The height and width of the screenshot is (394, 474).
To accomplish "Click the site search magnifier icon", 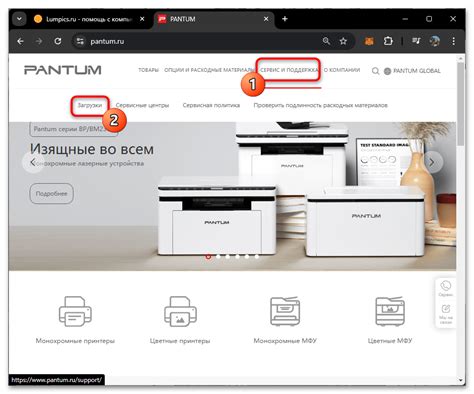I will (x=375, y=71).
